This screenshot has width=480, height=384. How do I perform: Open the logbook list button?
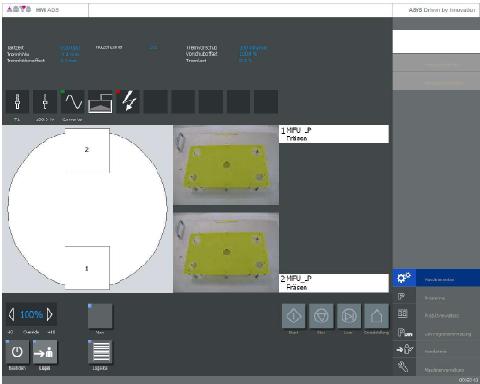(100, 352)
